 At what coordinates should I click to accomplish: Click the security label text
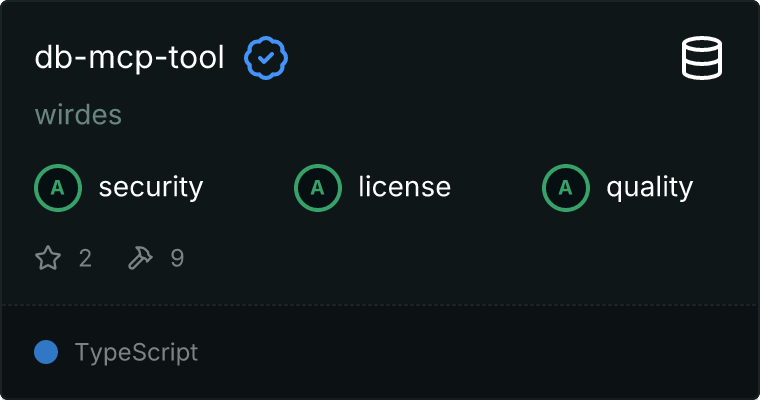(x=151, y=187)
